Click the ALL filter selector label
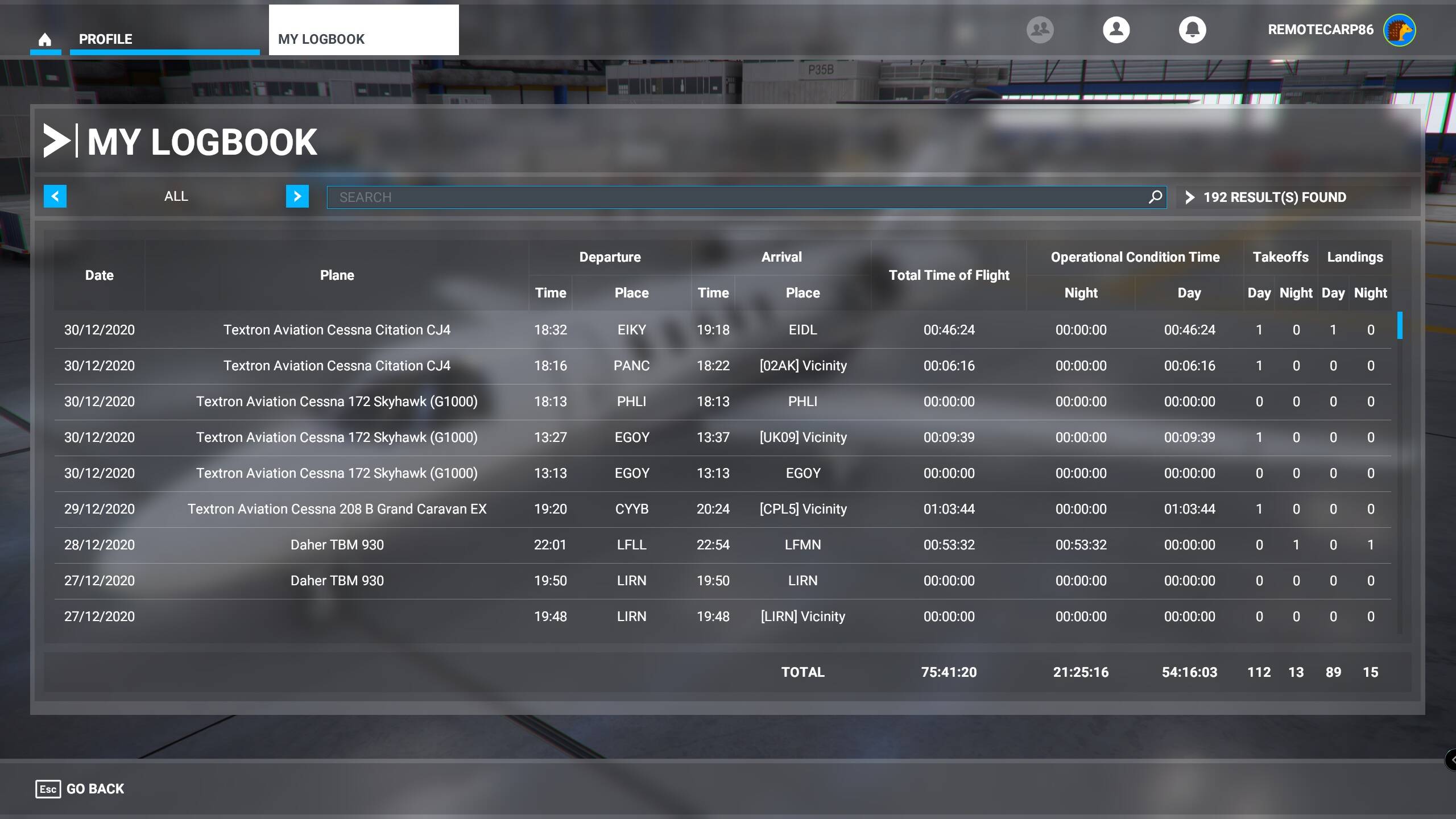This screenshot has height=819, width=1456. 176,196
